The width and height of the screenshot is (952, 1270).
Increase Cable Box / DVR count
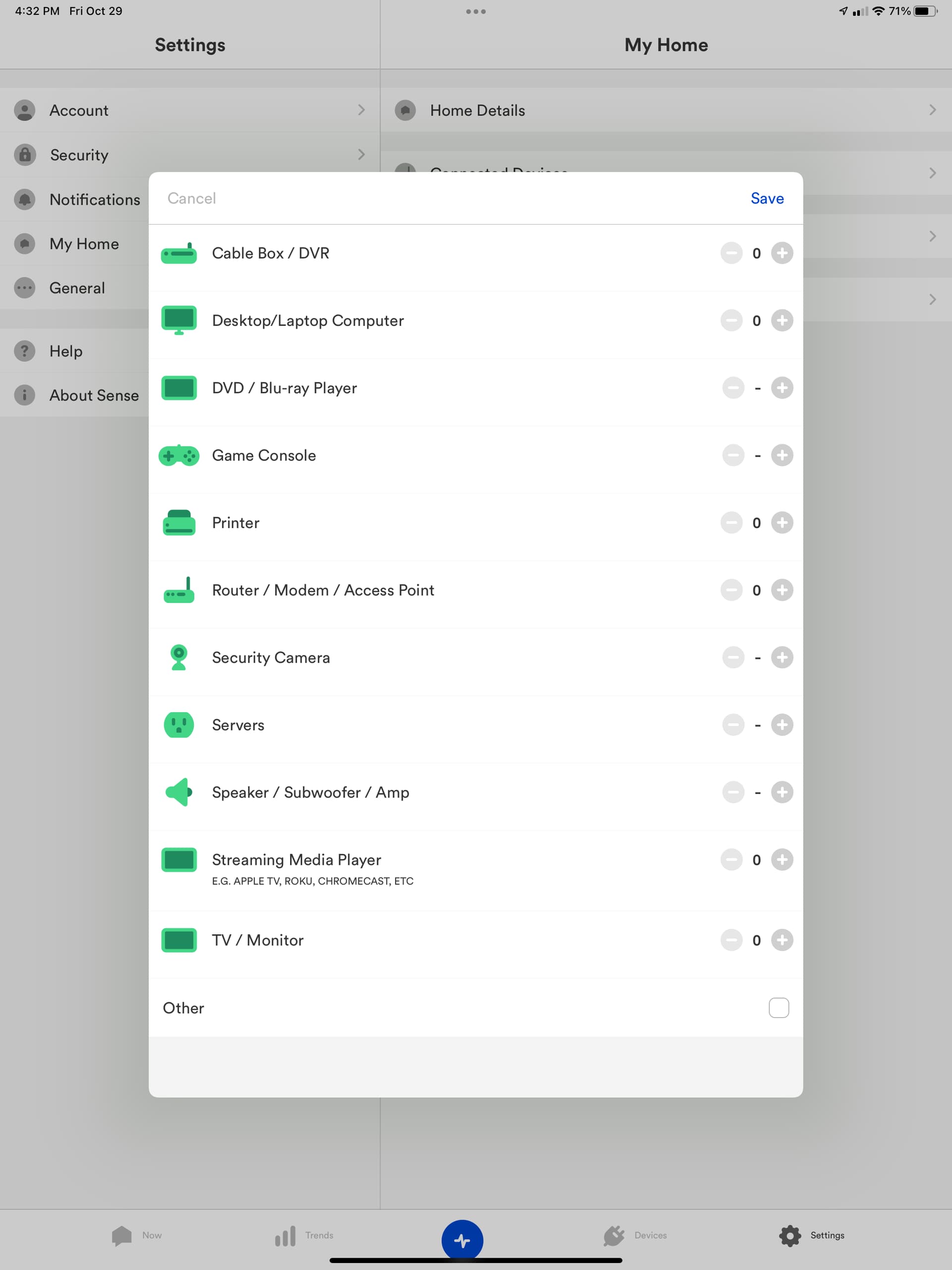coord(781,253)
